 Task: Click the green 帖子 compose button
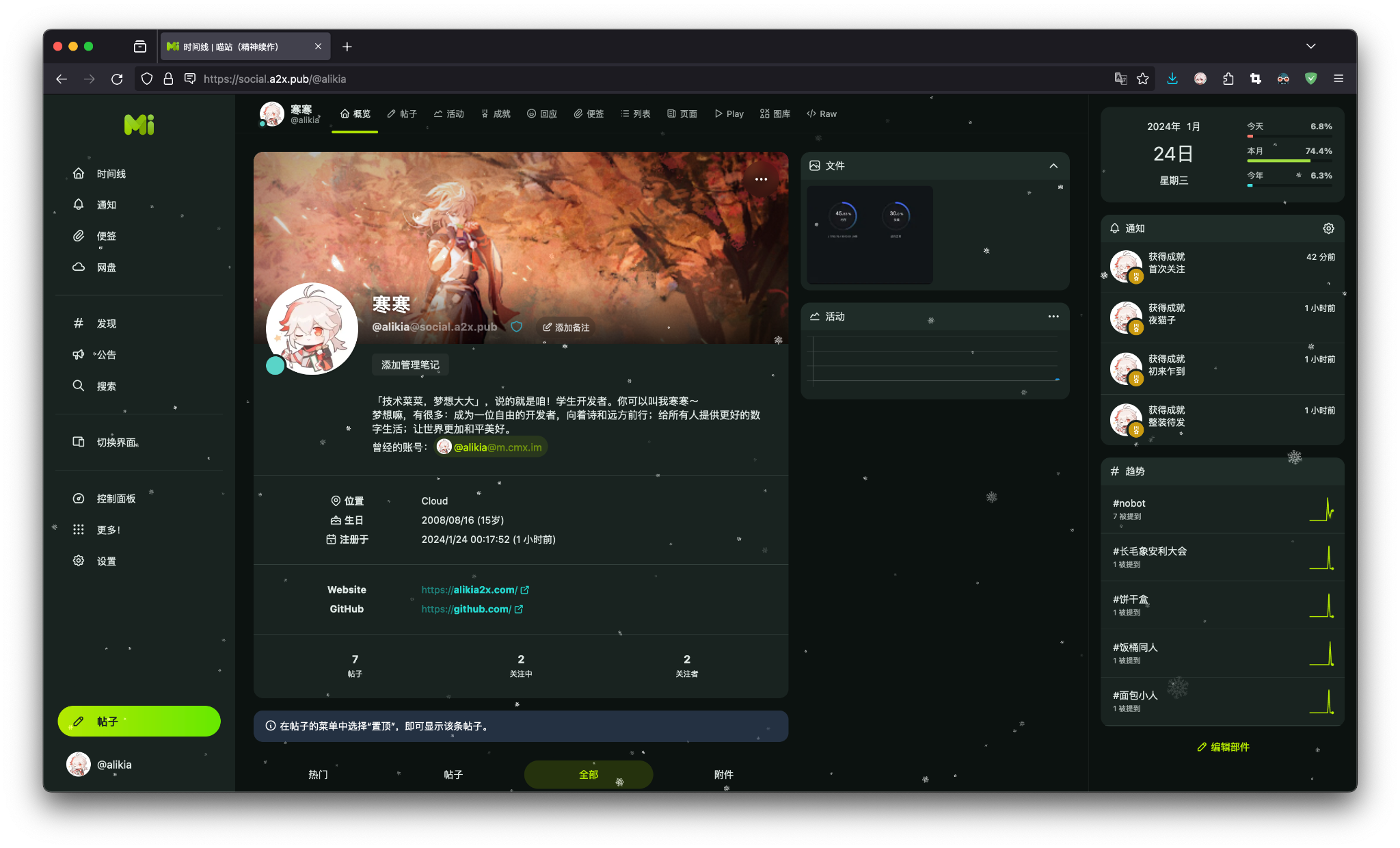139,721
